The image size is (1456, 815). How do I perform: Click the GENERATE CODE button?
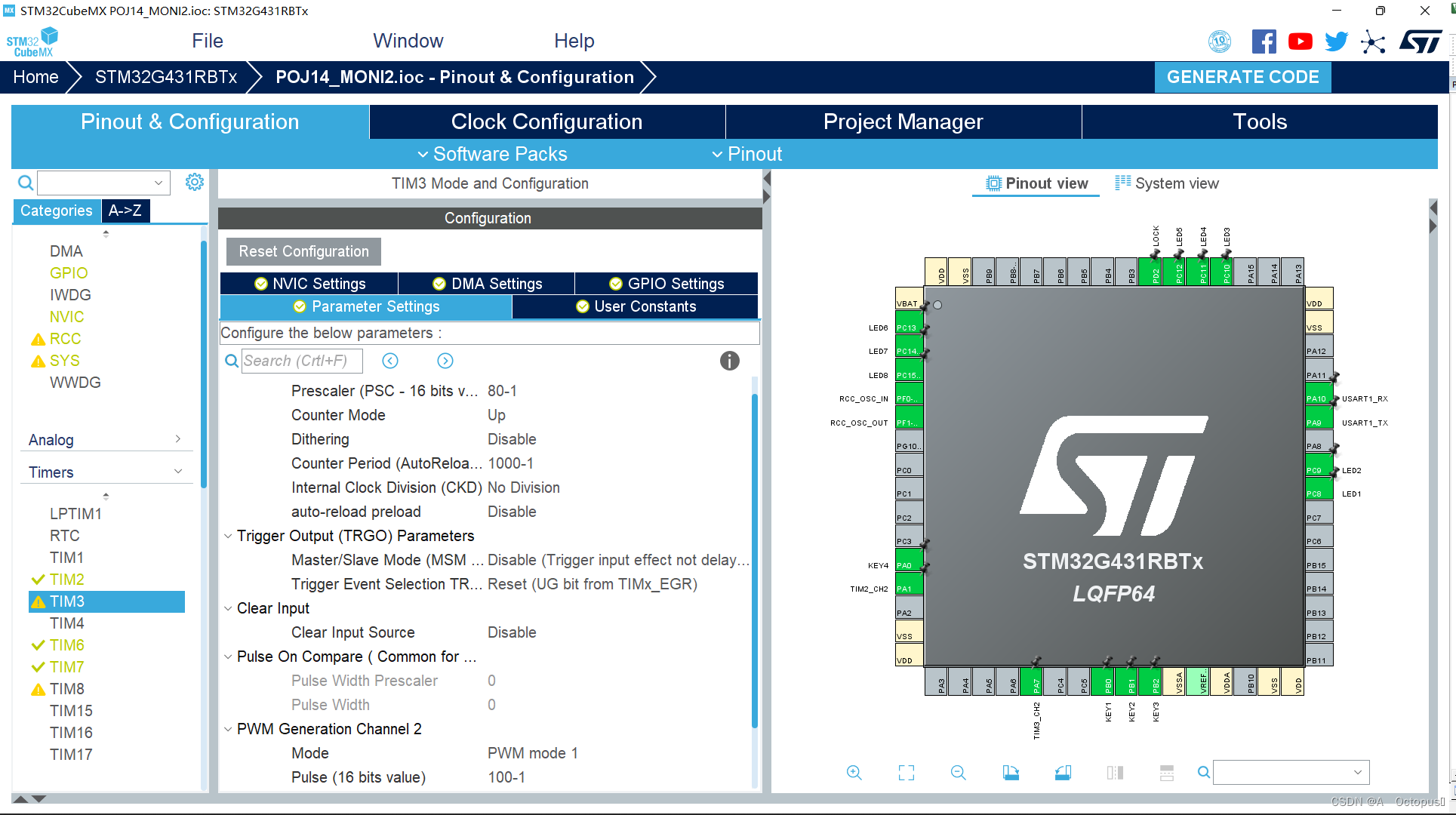click(x=1244, y=77)
